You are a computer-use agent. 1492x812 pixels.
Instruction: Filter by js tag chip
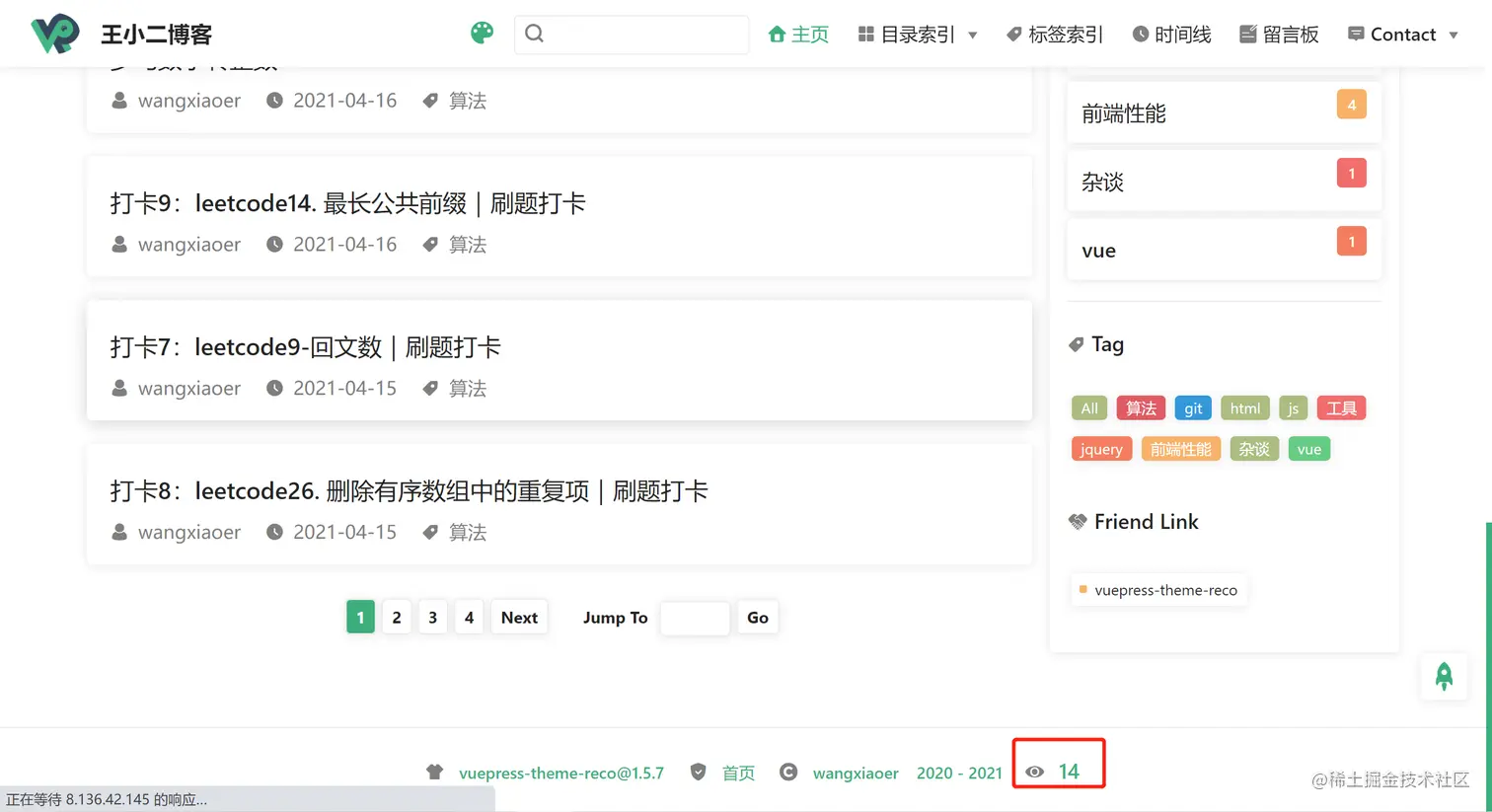pos(1293,408)
